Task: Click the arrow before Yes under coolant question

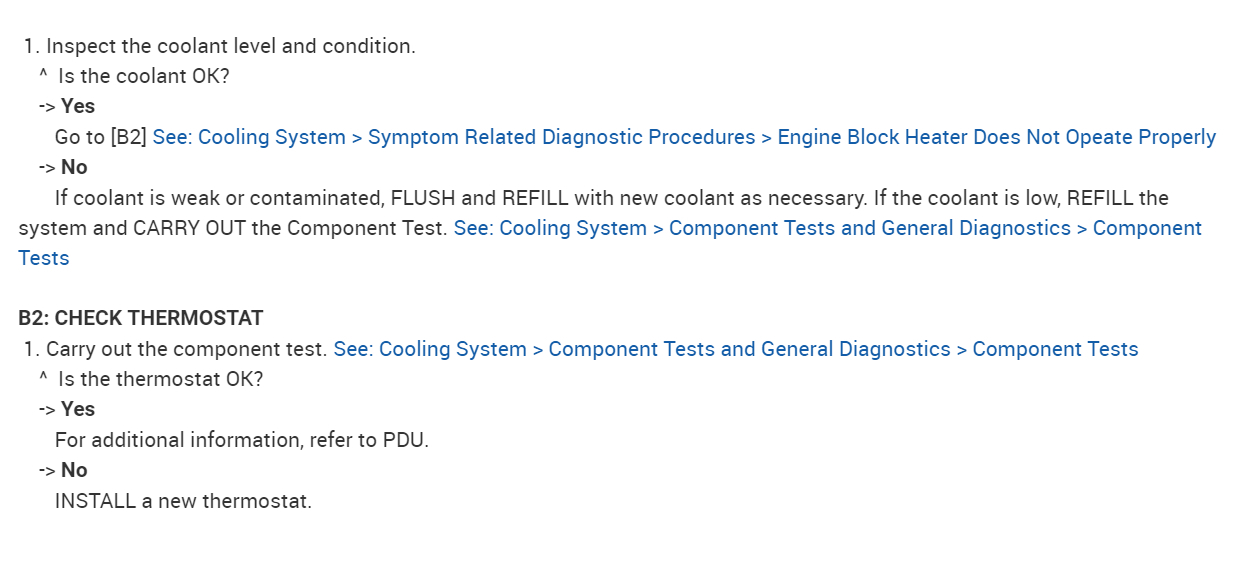Action: pos(47,106)
